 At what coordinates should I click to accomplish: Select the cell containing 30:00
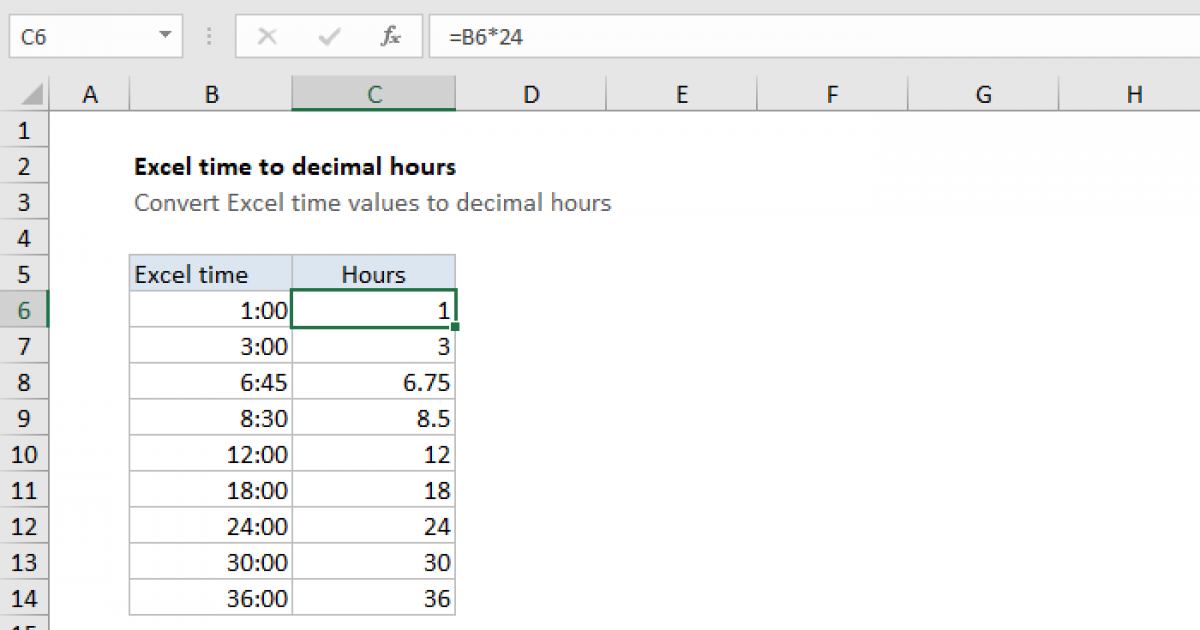pyautogui.click(x=211, y=562)
